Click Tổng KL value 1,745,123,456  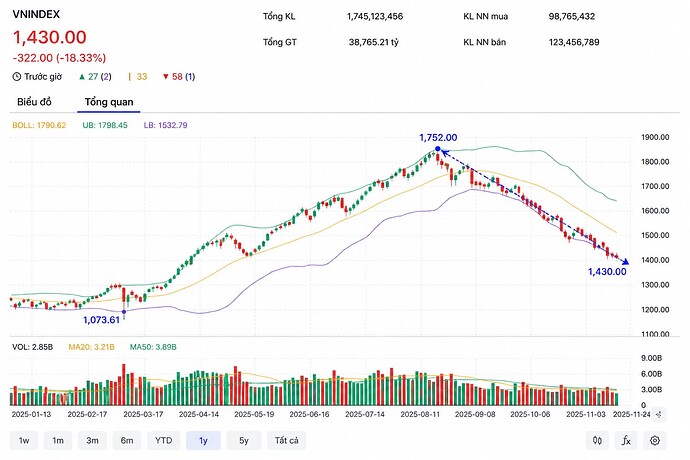click(x=375, y=16)
